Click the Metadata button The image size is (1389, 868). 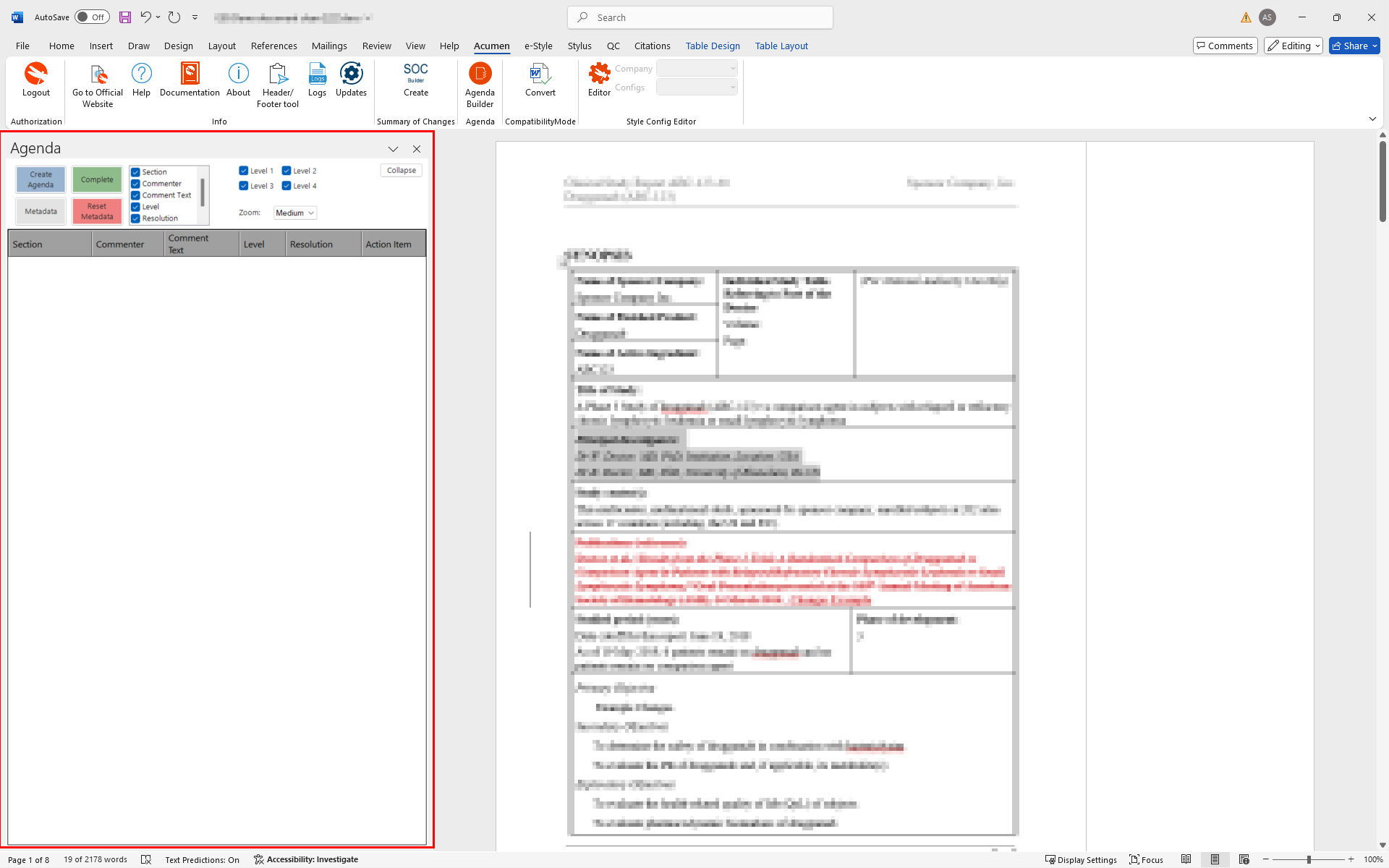pyautogui.click(x=41, y=211)
